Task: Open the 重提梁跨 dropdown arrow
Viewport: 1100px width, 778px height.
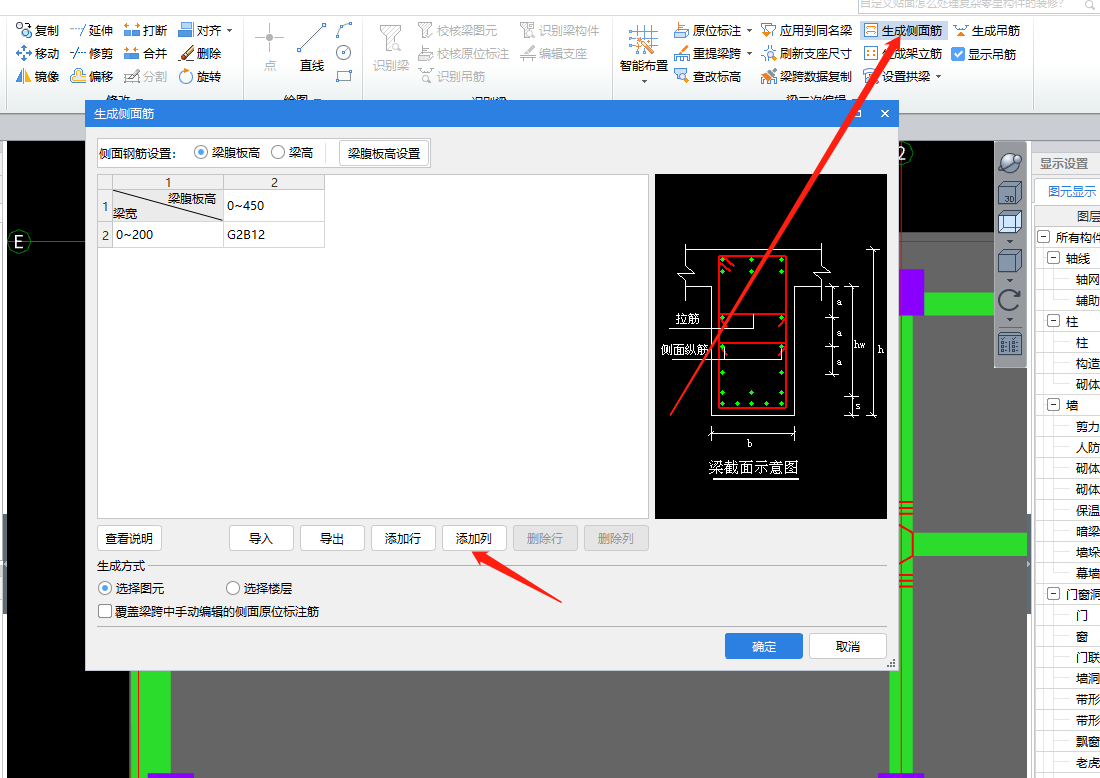Action: 749,54
